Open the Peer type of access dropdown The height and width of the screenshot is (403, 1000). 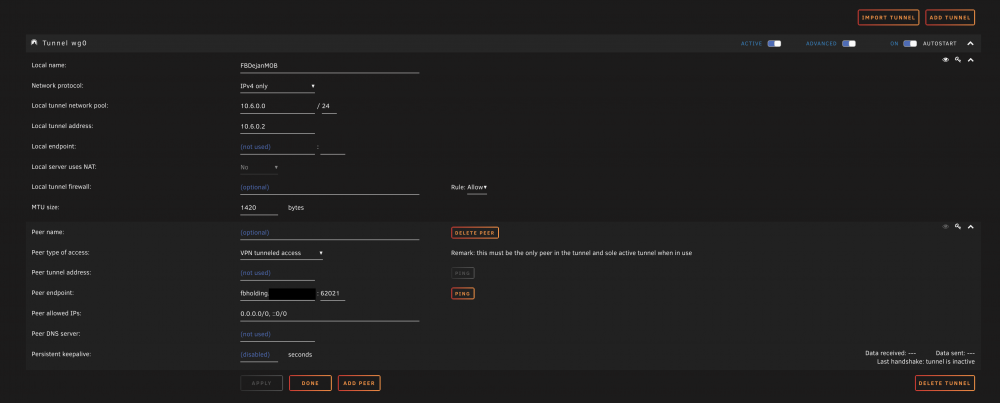[281, 253]
